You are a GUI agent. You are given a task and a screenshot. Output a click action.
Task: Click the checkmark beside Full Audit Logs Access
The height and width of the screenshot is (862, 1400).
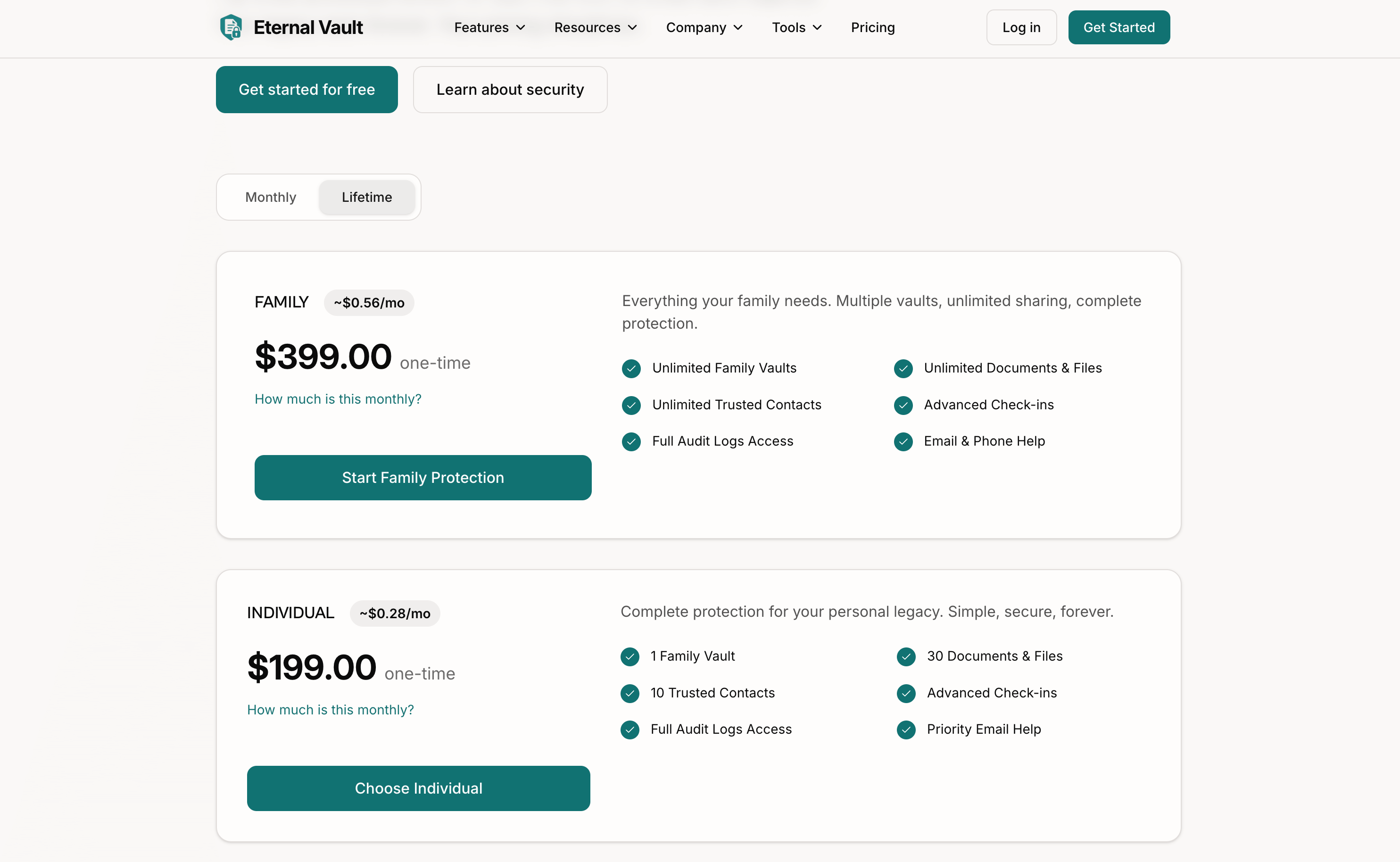click(631, 441)
